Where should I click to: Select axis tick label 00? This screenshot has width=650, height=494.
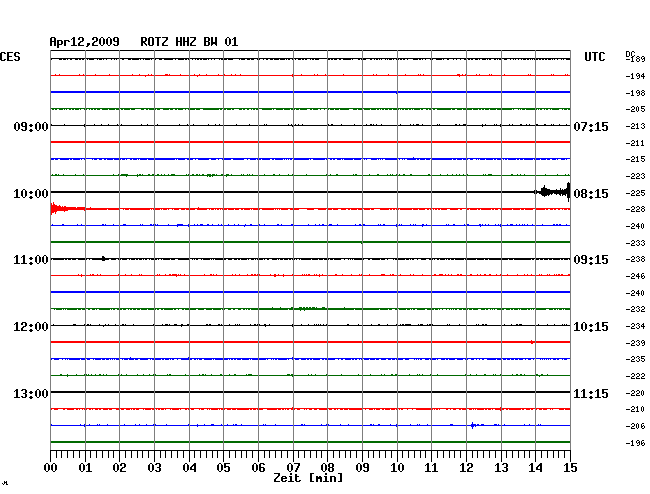(x=50, y=468)
